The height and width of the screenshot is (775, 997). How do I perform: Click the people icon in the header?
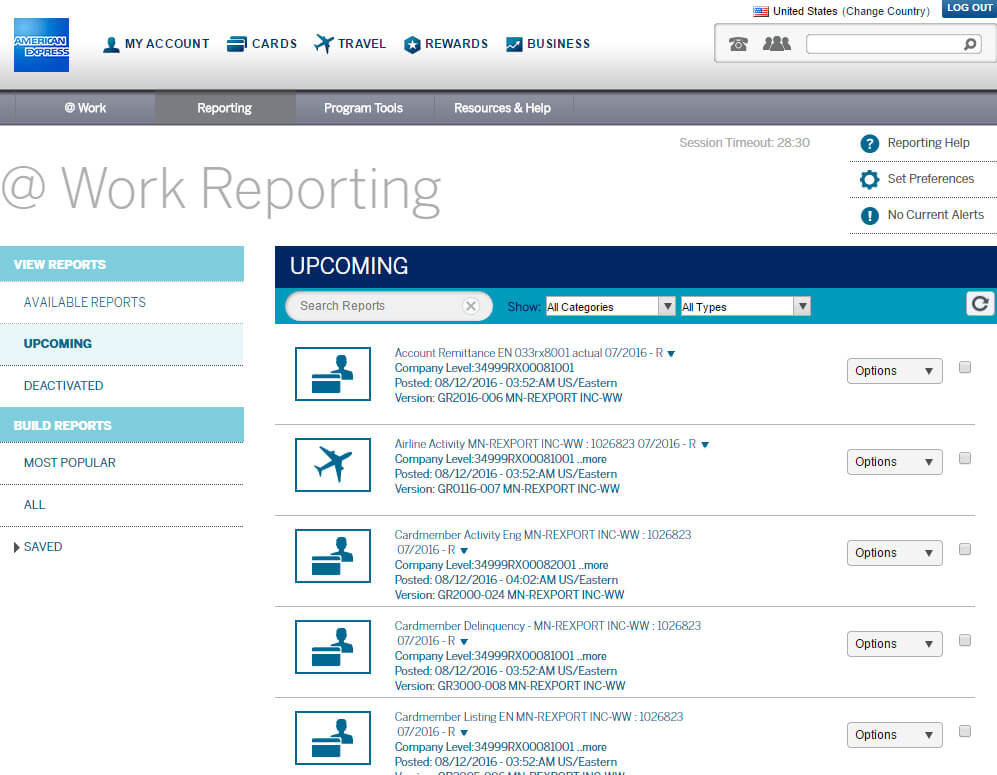pyautogui.click(x=776, y=43)
